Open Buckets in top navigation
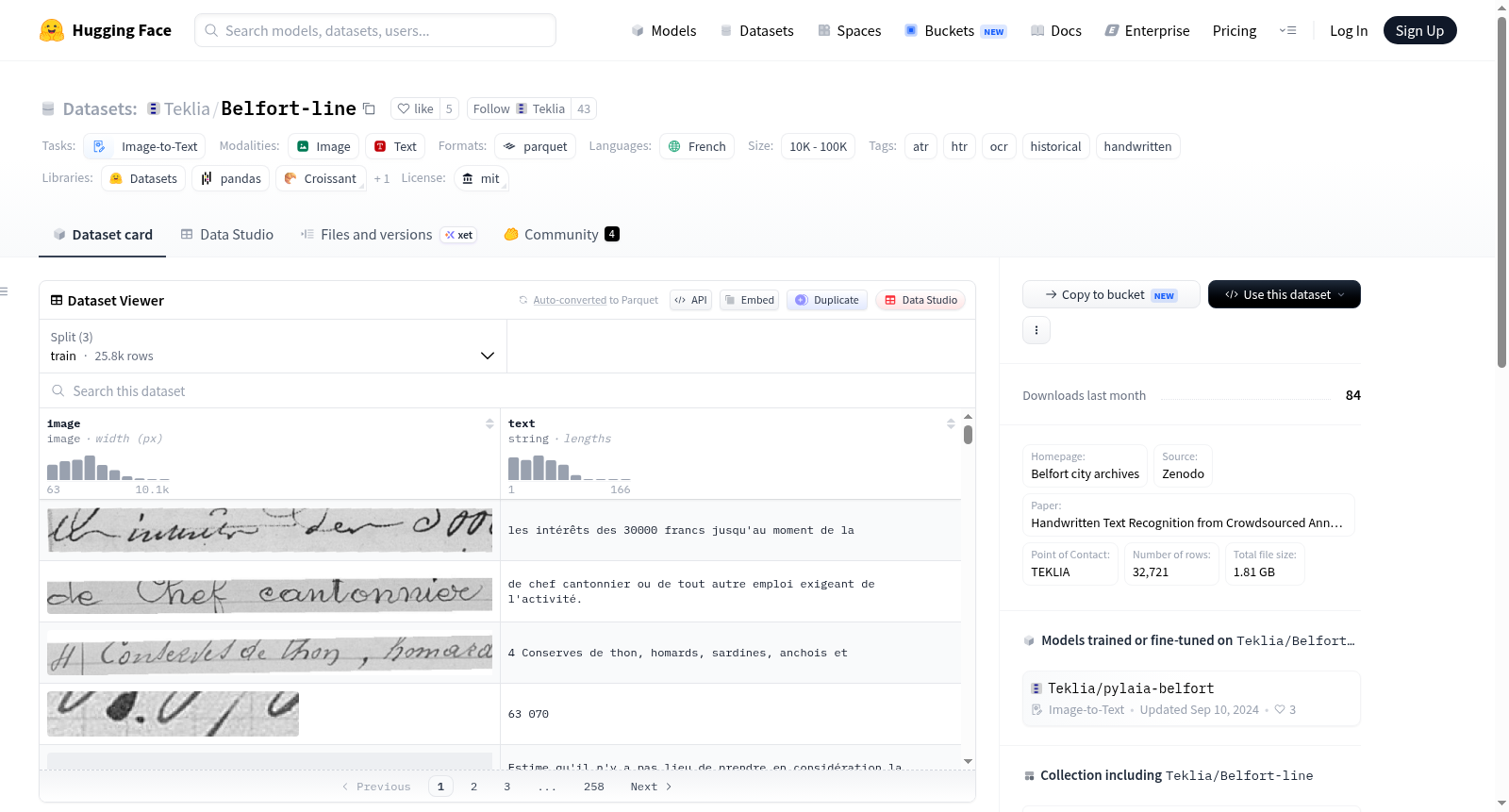 pyautogui.click(x=955, y=30)
